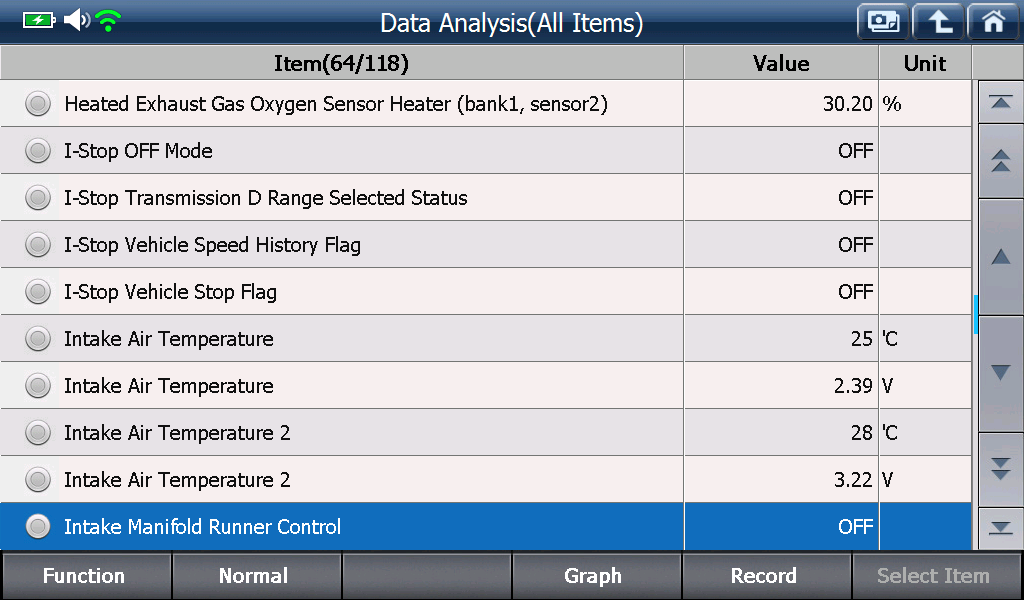Toggle I-Stop Transmission D Range Selected Status radio
Viewport: 1024px width, 600px height.
(38, 198)
